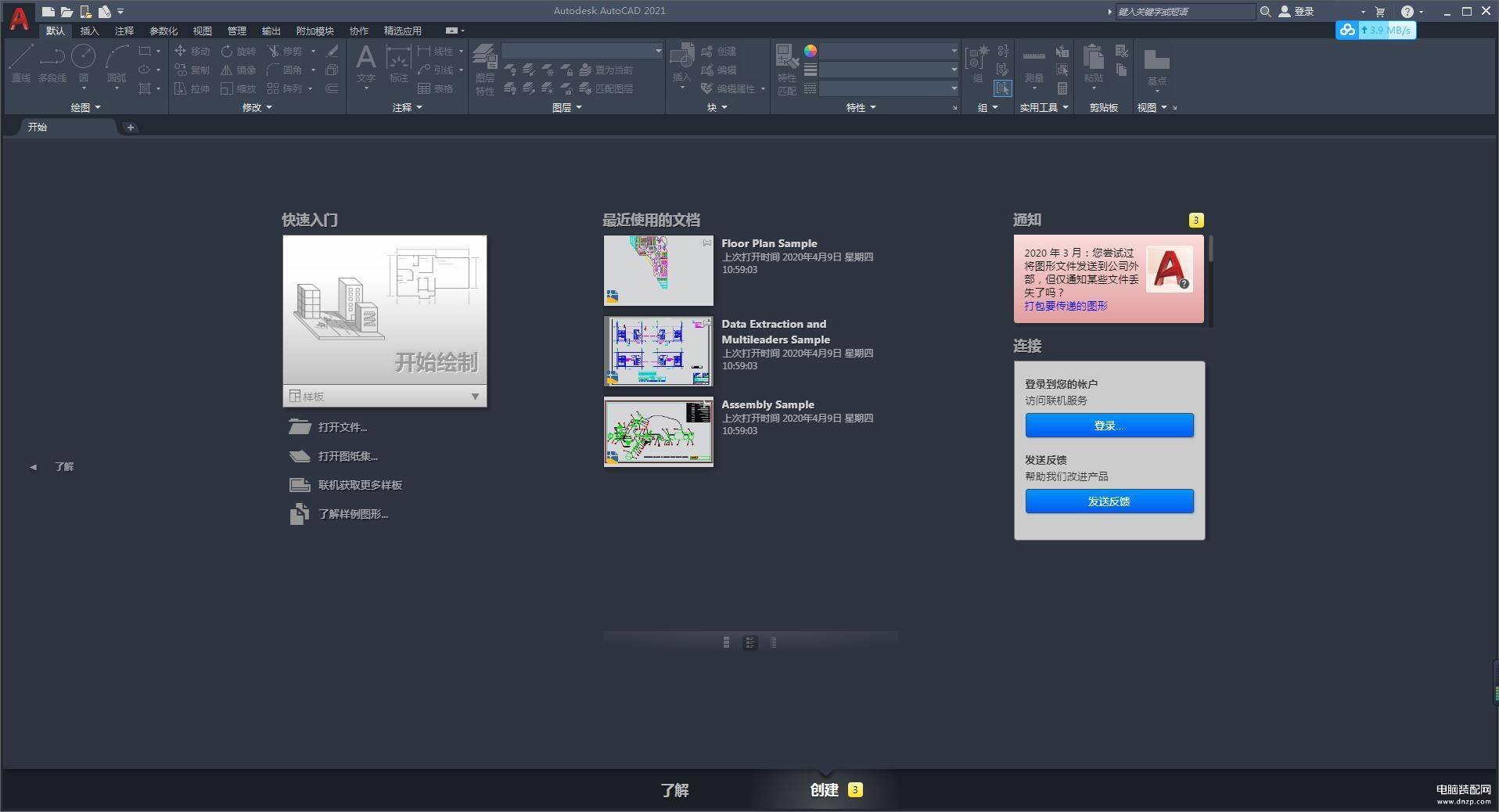1499x812 pixels.
Task: Open the Floor Plan Sample thumbnail
Action: pos(658,271)
